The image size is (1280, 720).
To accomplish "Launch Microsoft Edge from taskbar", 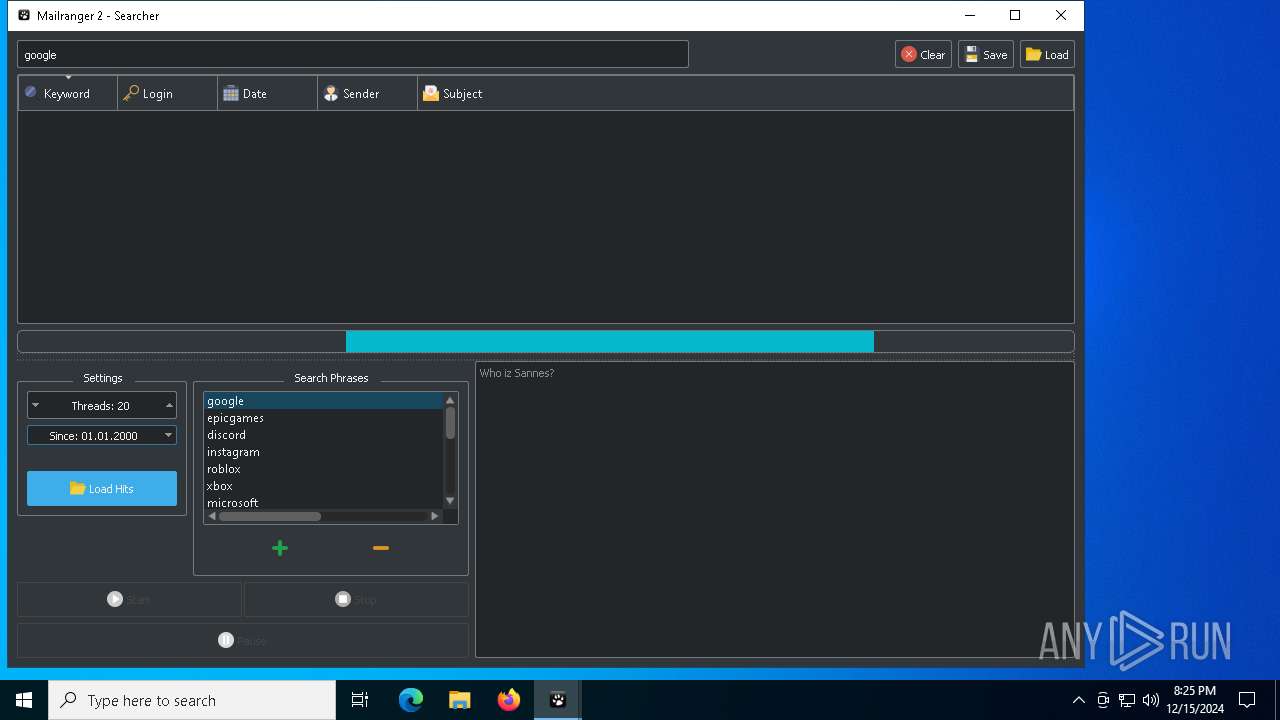I will point(411,700).
